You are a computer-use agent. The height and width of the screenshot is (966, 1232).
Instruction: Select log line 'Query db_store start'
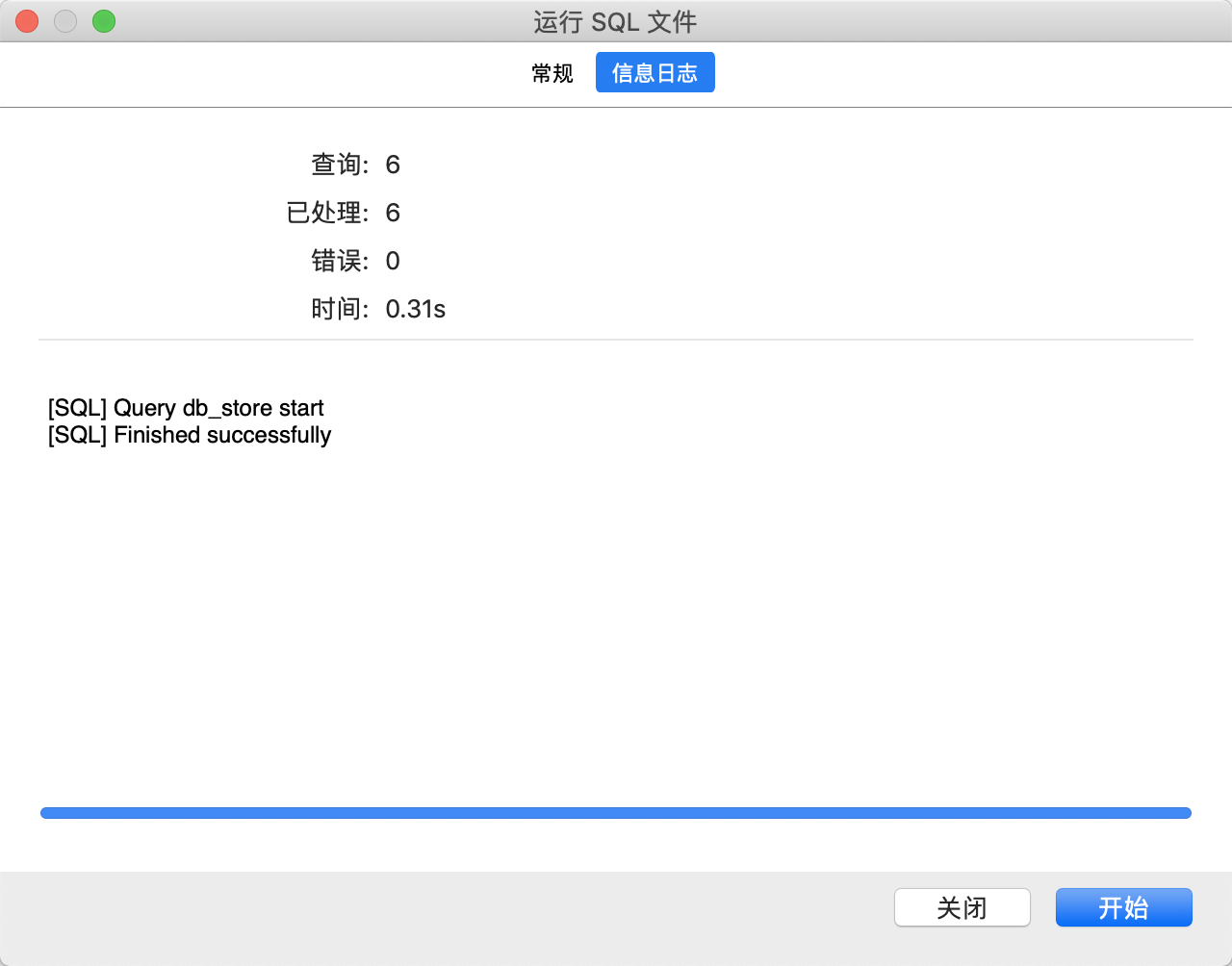tap(186, 408)
